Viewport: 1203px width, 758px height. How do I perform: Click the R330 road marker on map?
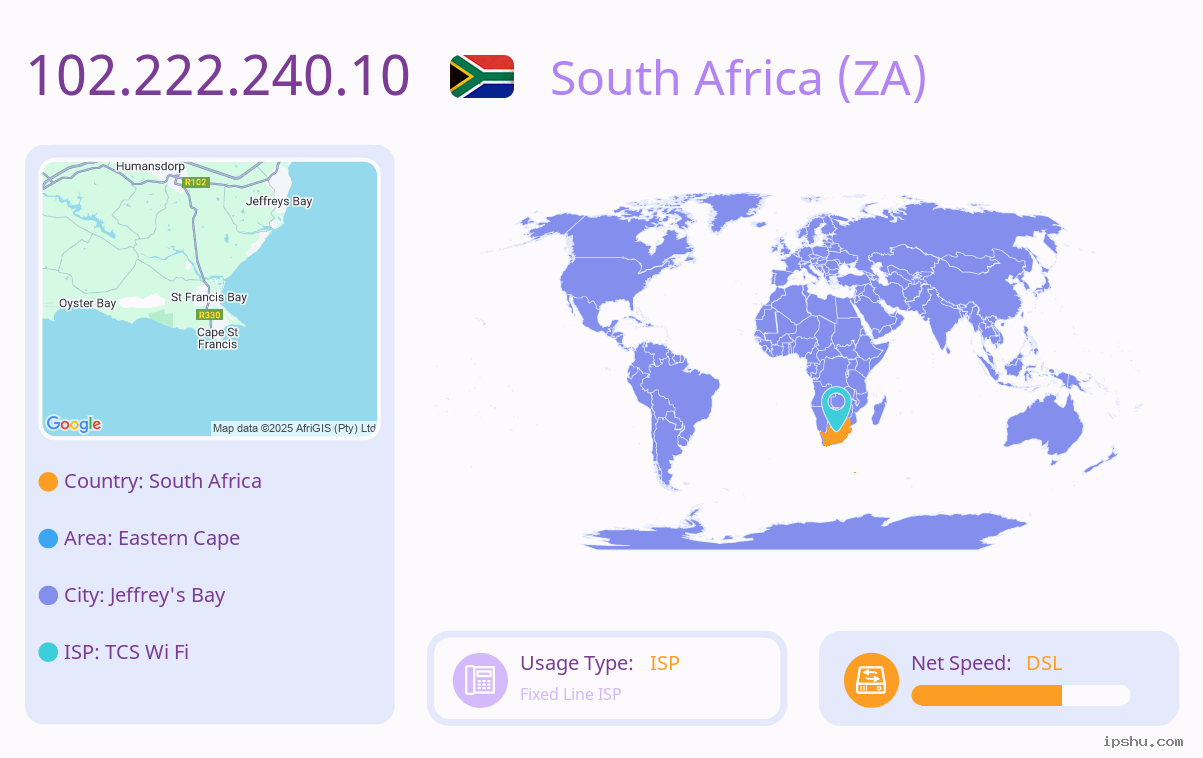point(209,315)
